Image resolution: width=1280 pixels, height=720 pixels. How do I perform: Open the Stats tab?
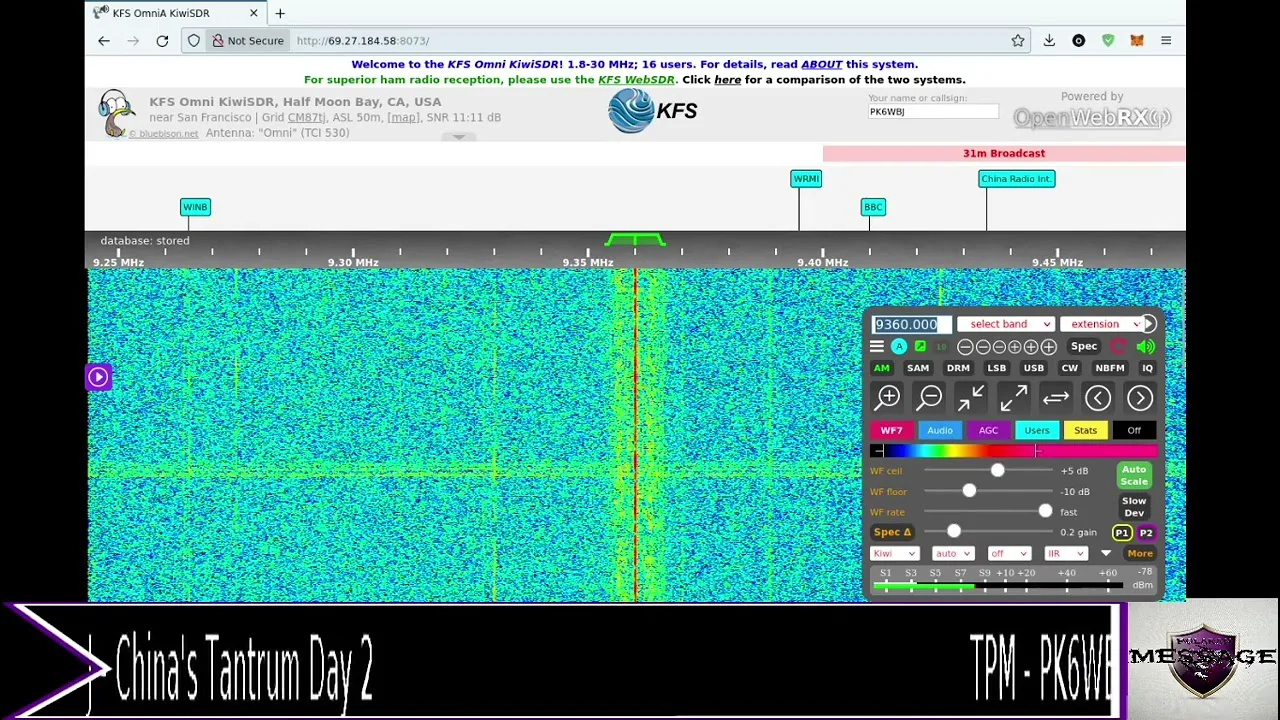click(x=1085, y=430)
